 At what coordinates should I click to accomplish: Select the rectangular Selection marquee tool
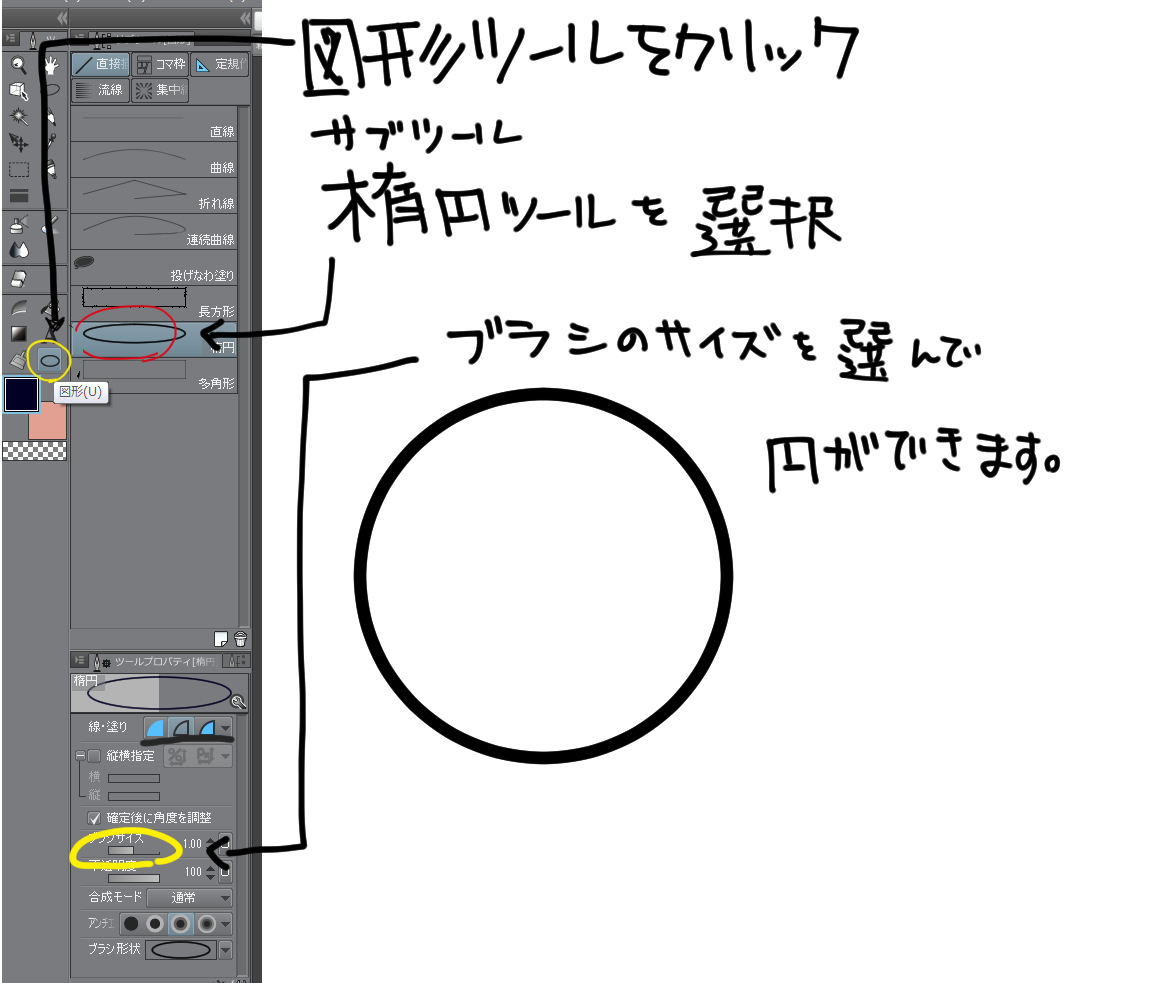[18, 169]
